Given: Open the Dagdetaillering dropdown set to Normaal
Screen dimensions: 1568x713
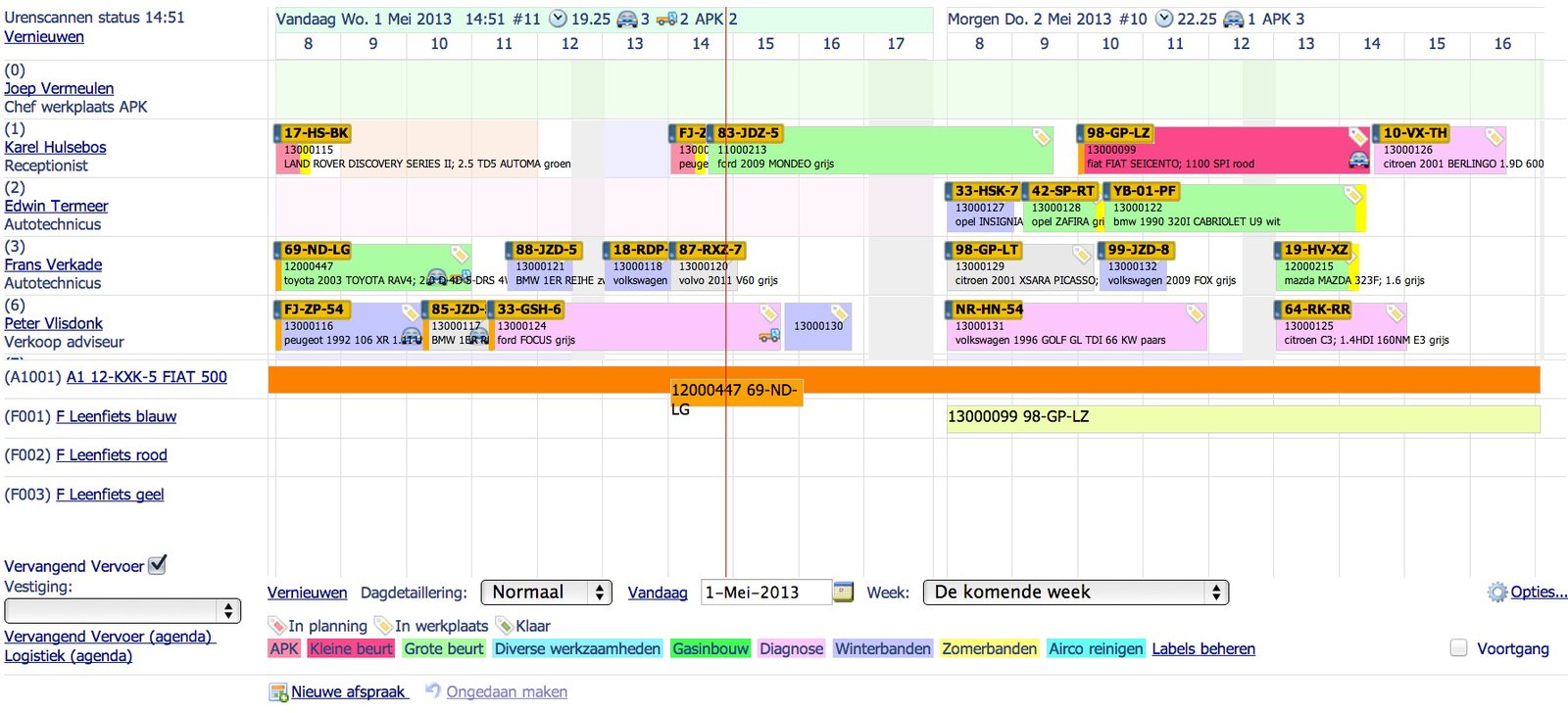Looking at the screenshot, I should [x=546, y=593].
